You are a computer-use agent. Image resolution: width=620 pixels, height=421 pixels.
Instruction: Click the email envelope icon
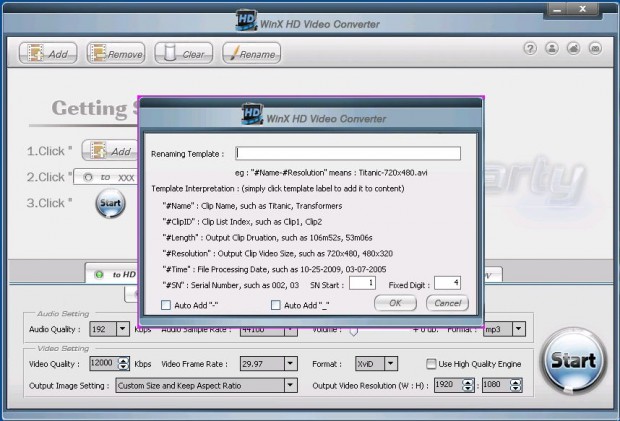[x=595, y=49]
